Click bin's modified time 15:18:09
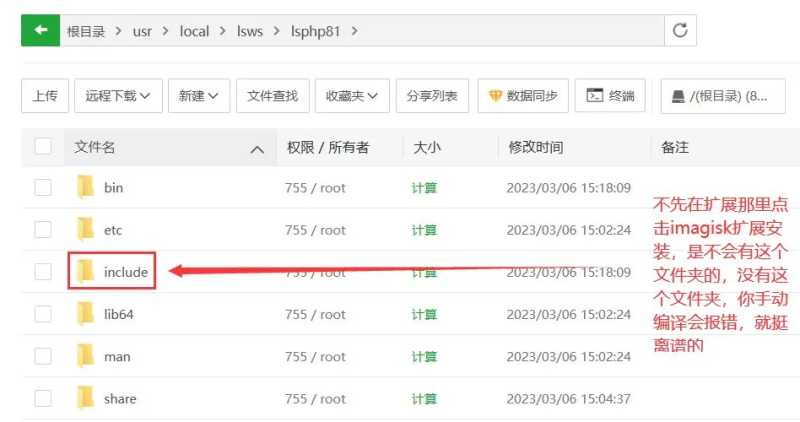 pos(568,188)
